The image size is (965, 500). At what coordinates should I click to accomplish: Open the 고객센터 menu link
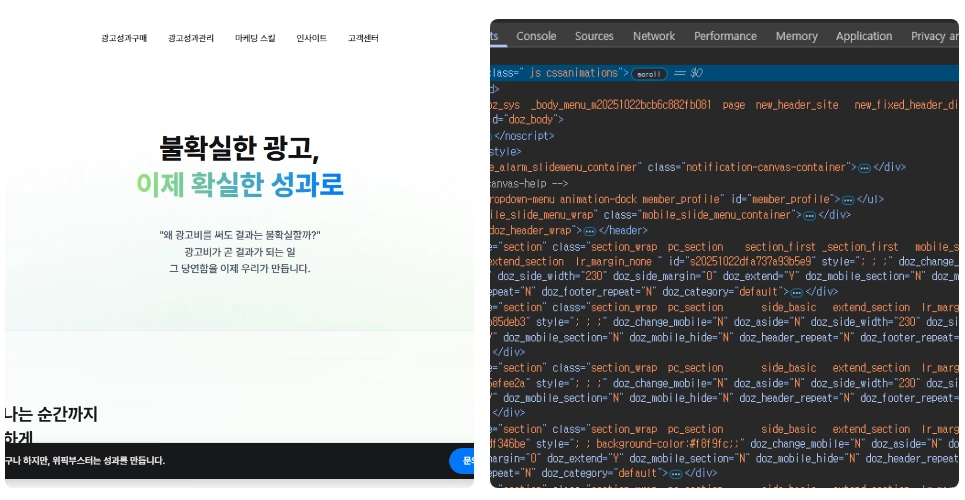363,38
